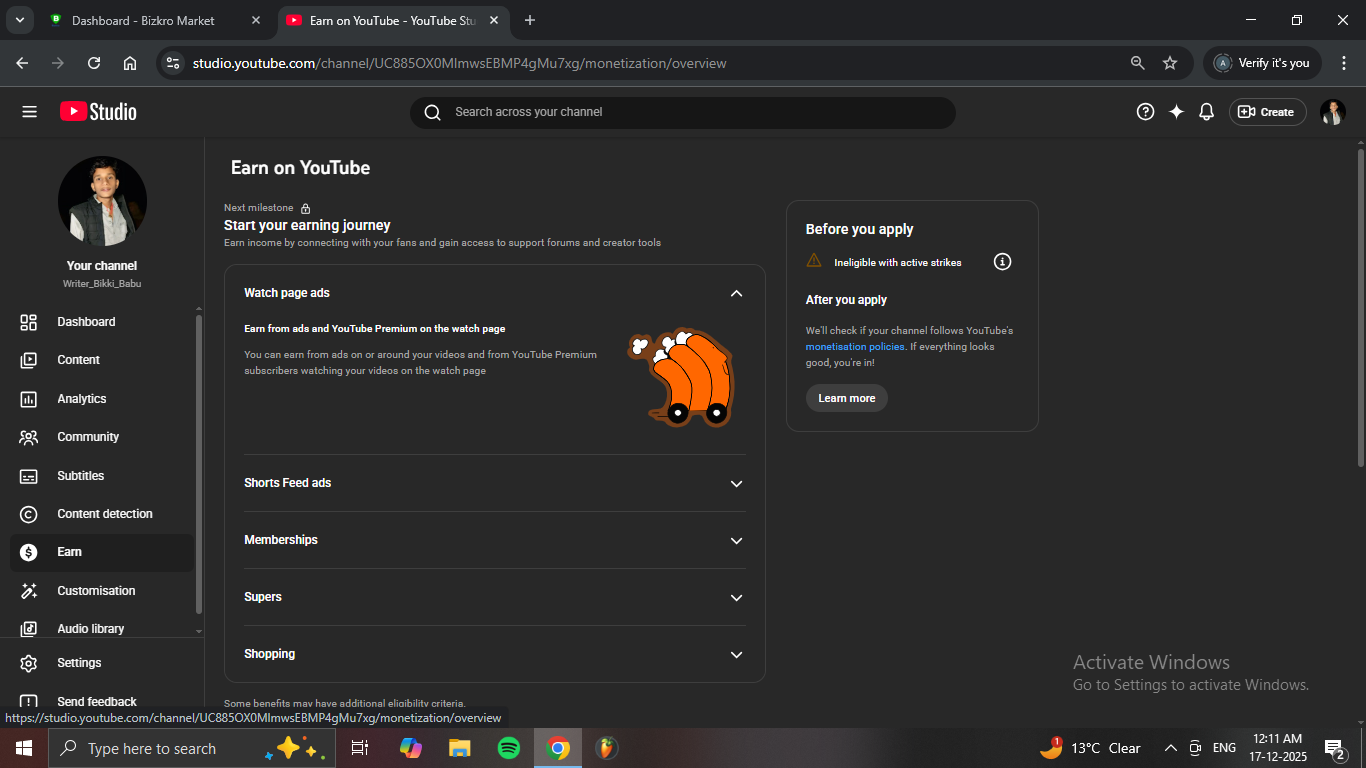Click the info icon beside active strikes

[x=1002, y=262]
